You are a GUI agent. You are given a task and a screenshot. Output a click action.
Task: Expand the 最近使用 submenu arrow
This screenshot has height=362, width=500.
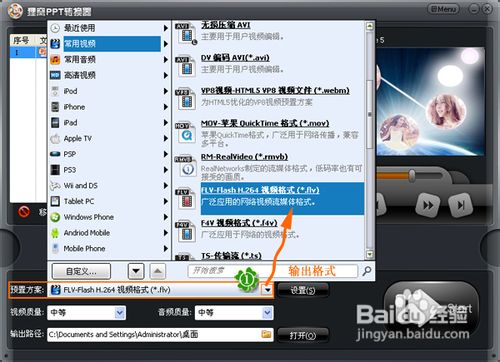[x=165, y=28]
